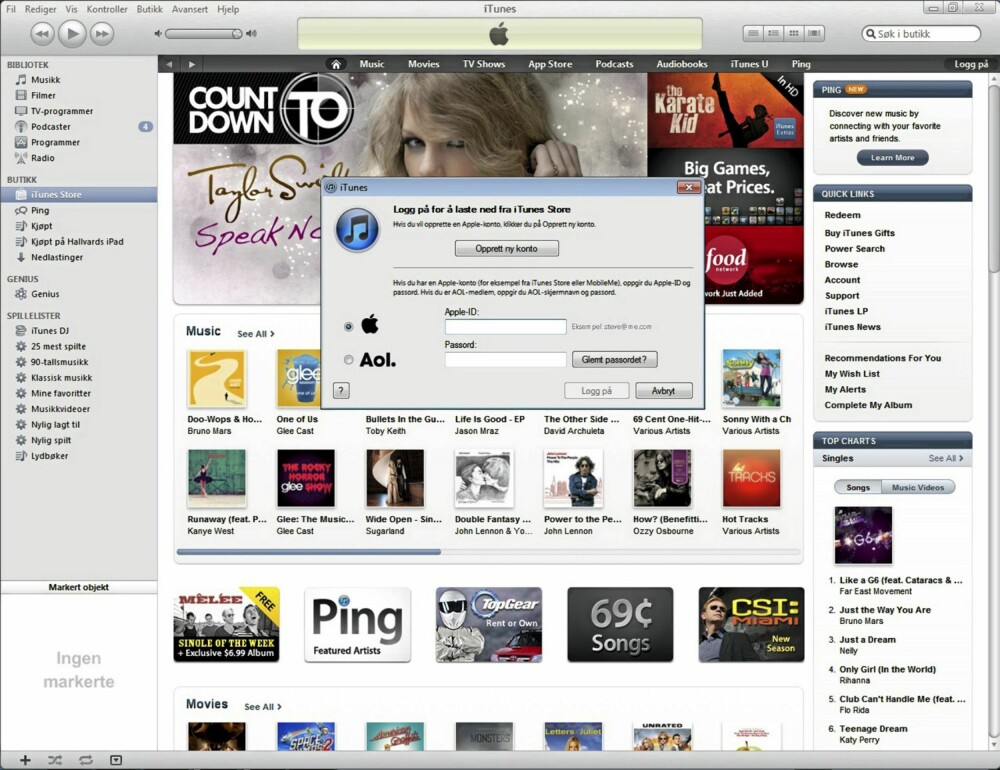Open the Ping Featured Artists banner
This screenshot has width=1000, height=770.
tap(357, 625)
